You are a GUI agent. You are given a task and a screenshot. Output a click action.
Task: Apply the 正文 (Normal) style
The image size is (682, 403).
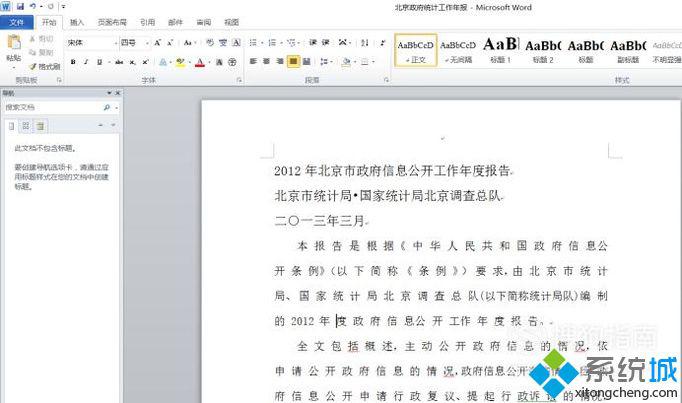point(416,50)
